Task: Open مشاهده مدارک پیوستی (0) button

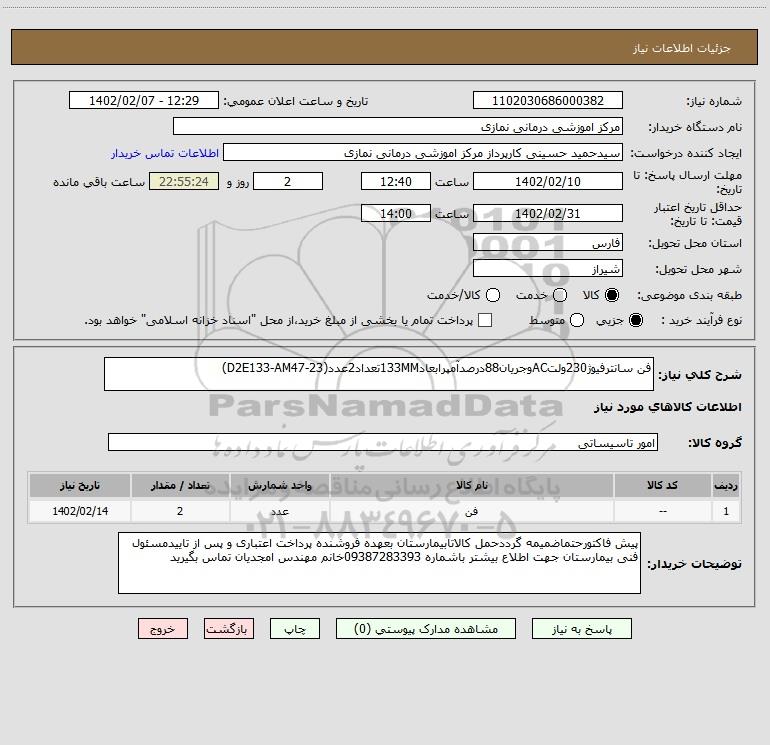Action: coord(429,629)
